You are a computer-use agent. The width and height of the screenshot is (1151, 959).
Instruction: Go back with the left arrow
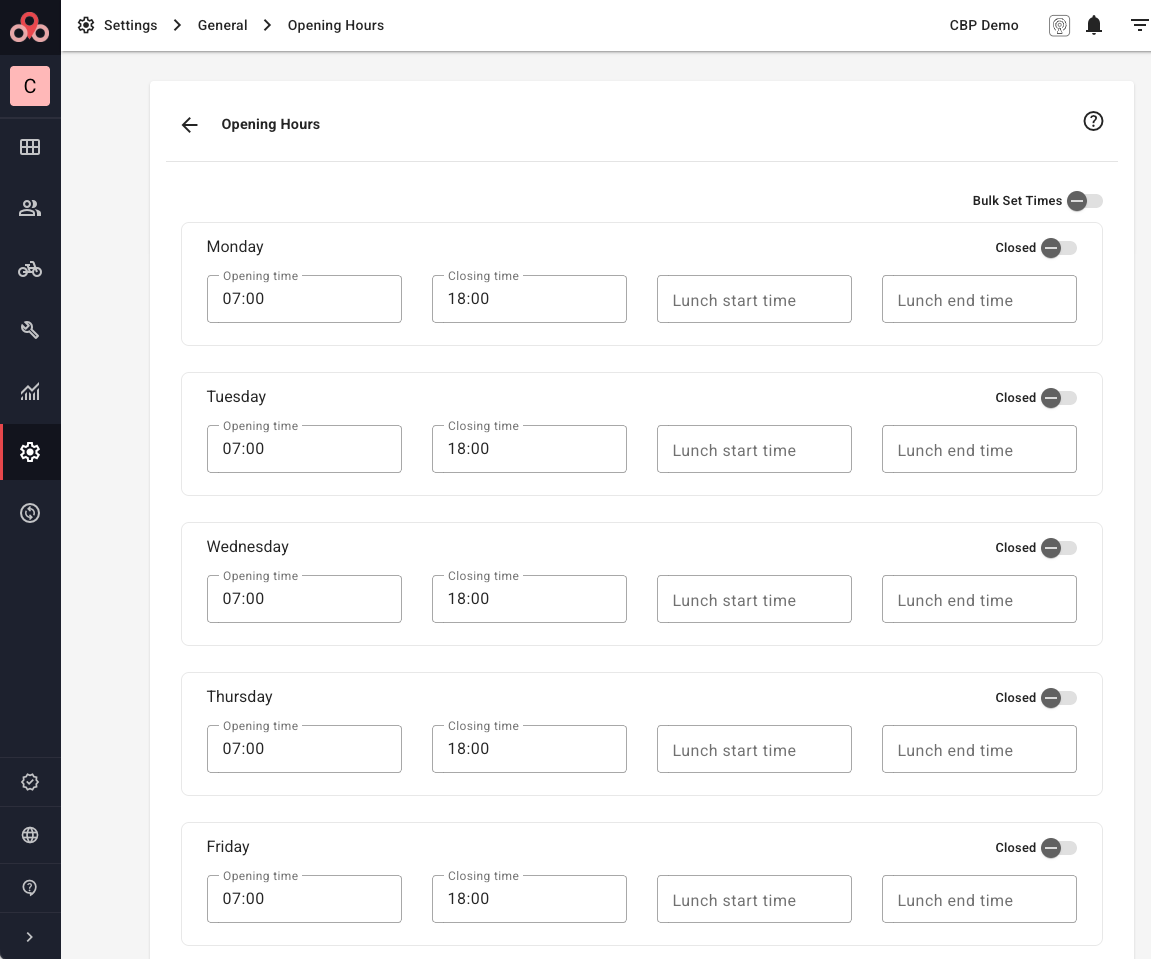coord(189,125)
